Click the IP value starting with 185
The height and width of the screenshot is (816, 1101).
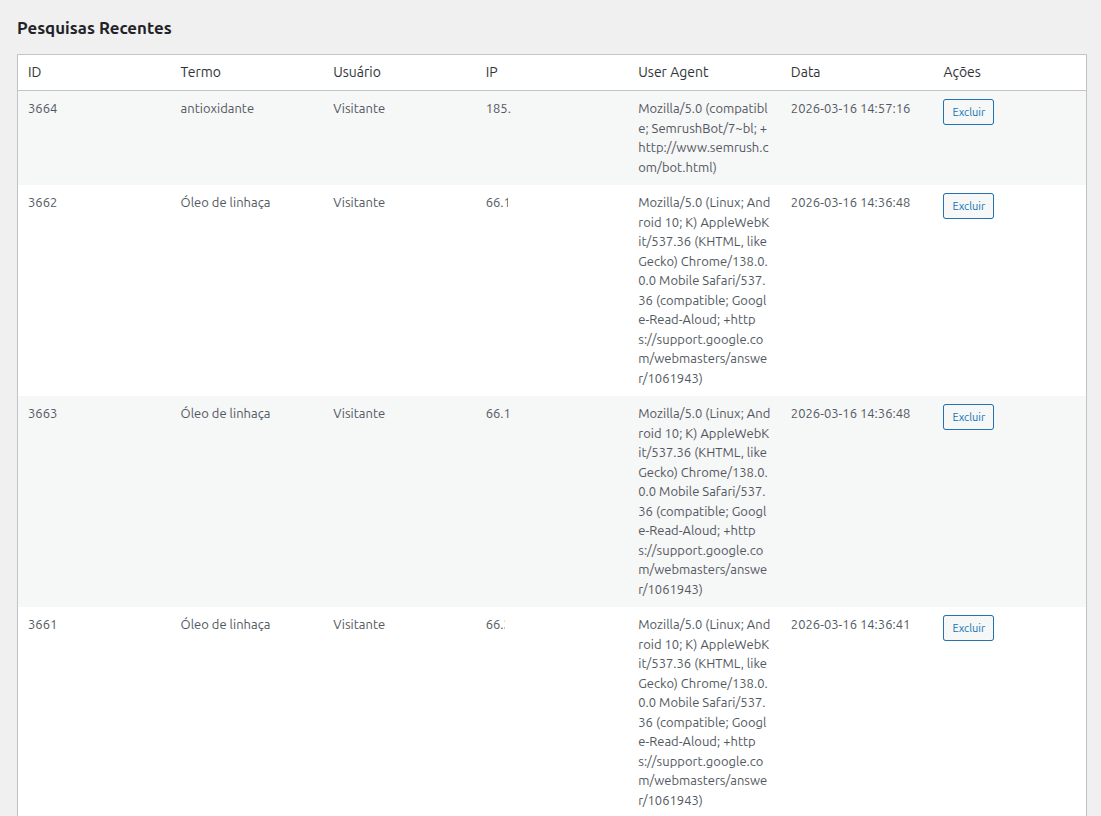coord(498,109)
